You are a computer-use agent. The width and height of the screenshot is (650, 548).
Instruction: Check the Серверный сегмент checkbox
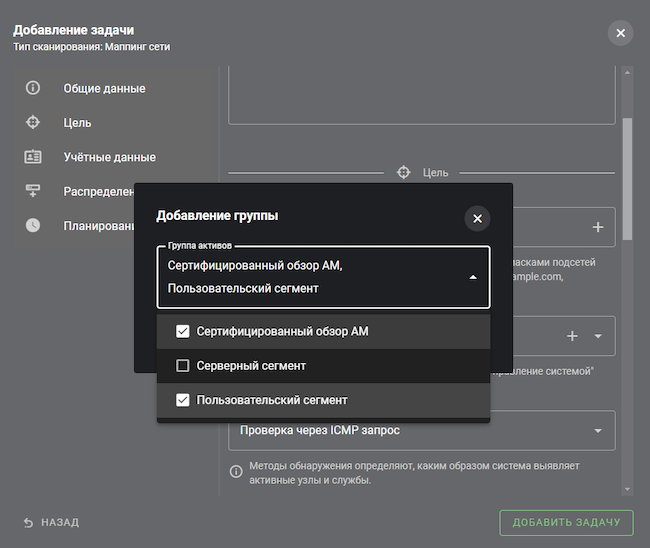point(183,366)
